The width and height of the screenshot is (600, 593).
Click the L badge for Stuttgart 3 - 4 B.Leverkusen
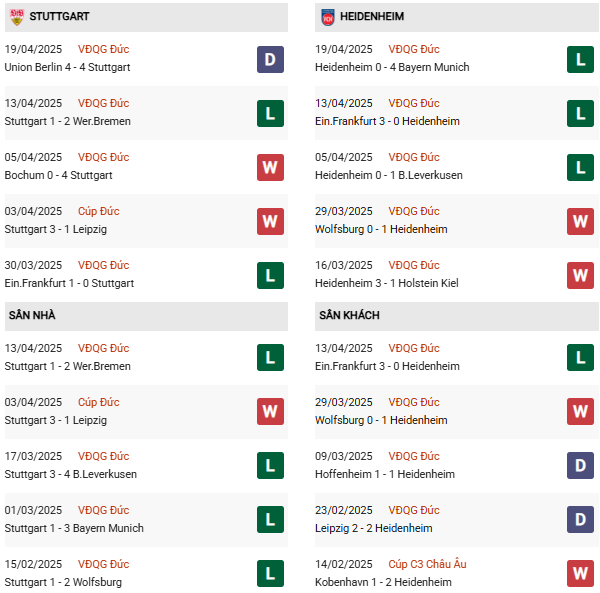[270, 466]
